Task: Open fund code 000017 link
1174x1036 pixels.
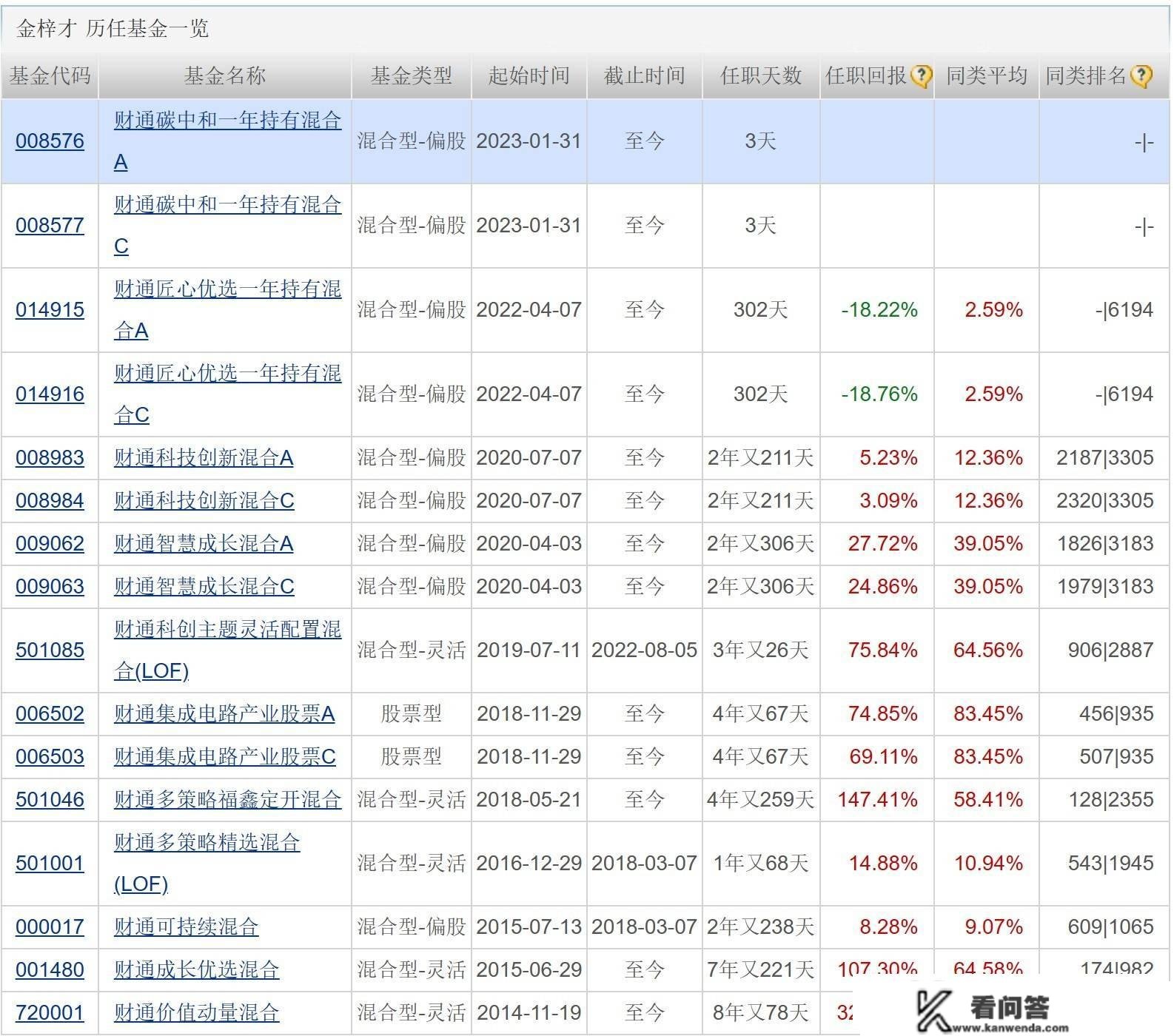Action: pyautogui.click(x=50, y=926)
